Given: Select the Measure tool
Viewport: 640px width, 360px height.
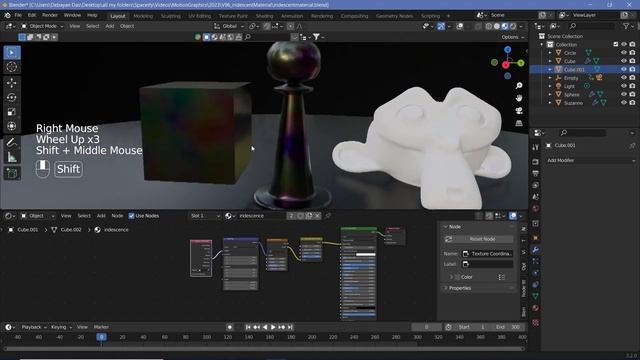Looking at the screenshot, I should [x=12, y=157].
